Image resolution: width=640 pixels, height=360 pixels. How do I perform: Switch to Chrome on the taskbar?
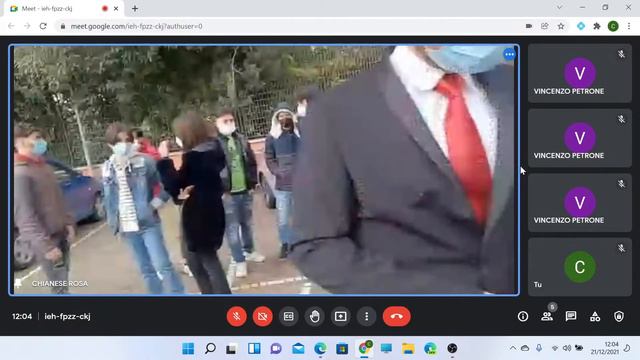pyautogui.click(x=364, y=349)
